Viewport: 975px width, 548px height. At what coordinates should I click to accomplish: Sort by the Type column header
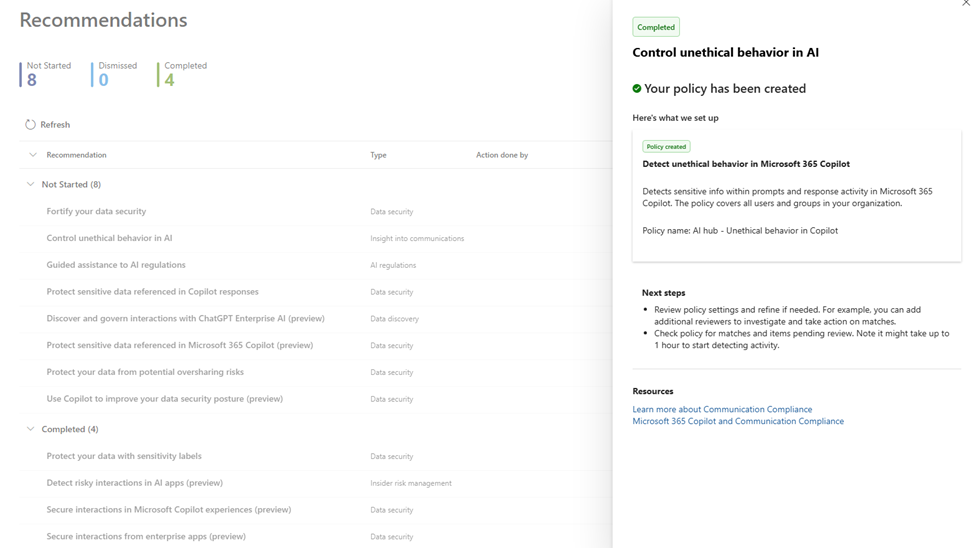[x=378, y=155]
